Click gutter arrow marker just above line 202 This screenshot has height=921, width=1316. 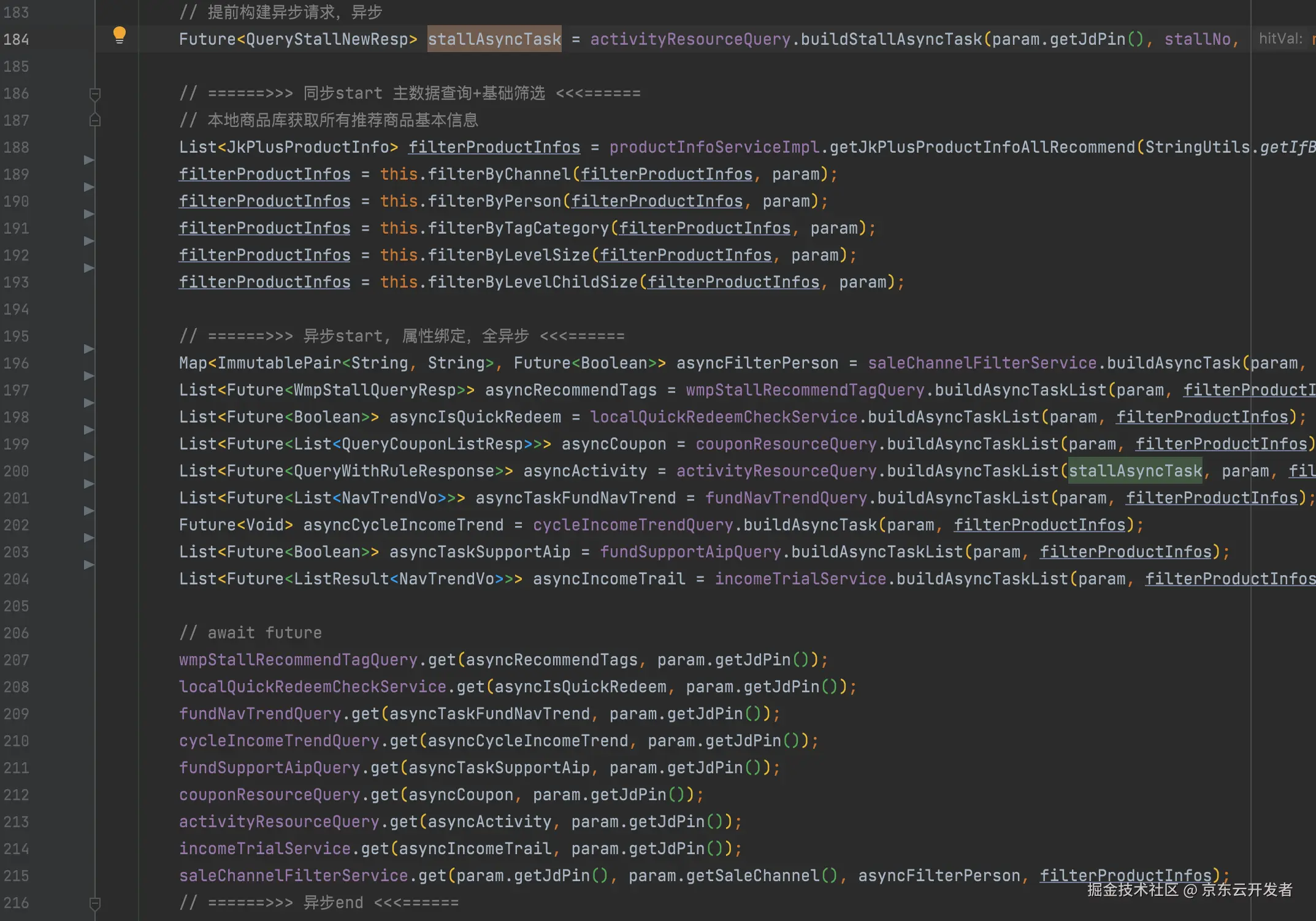pos(89,511)
